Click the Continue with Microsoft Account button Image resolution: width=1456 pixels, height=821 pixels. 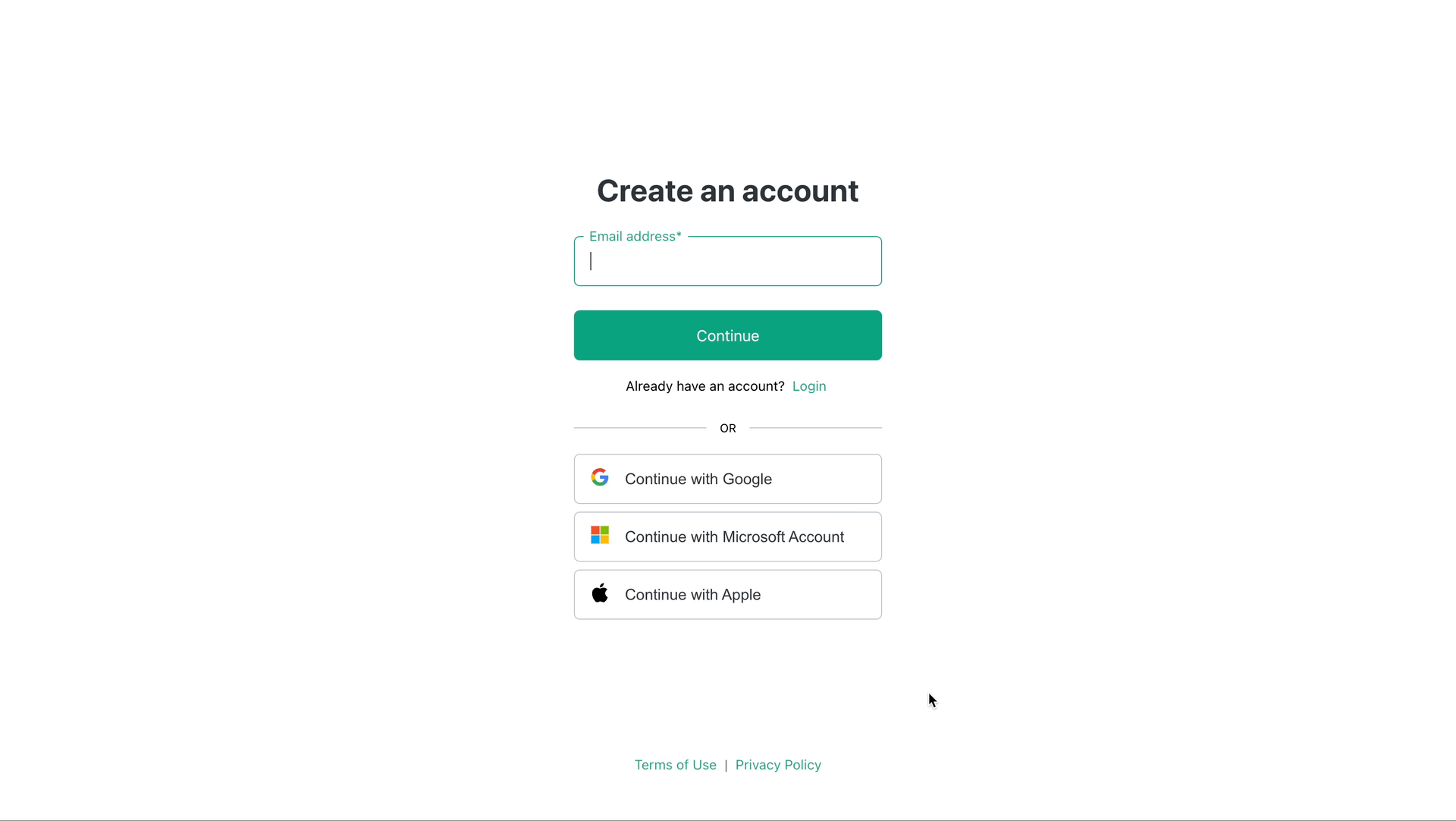pos(728,536)
